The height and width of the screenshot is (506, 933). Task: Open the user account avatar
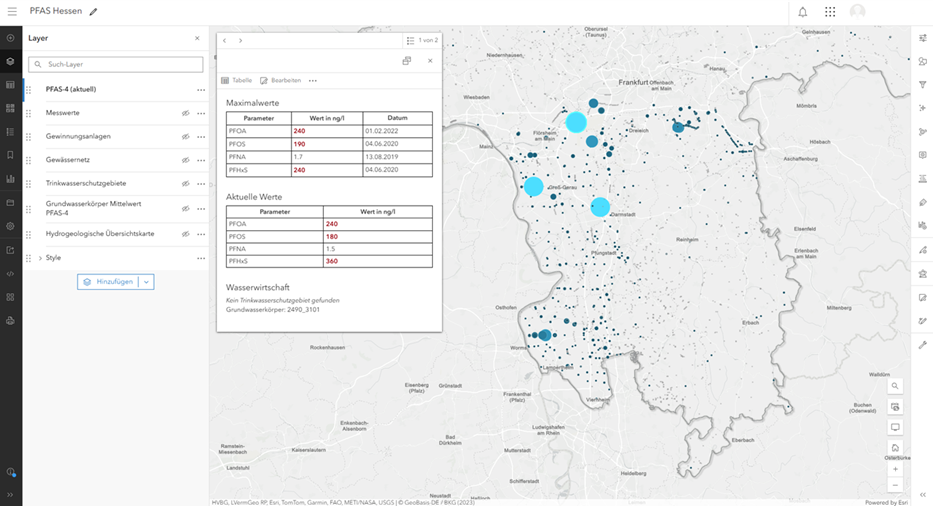[x=857, y=12]
